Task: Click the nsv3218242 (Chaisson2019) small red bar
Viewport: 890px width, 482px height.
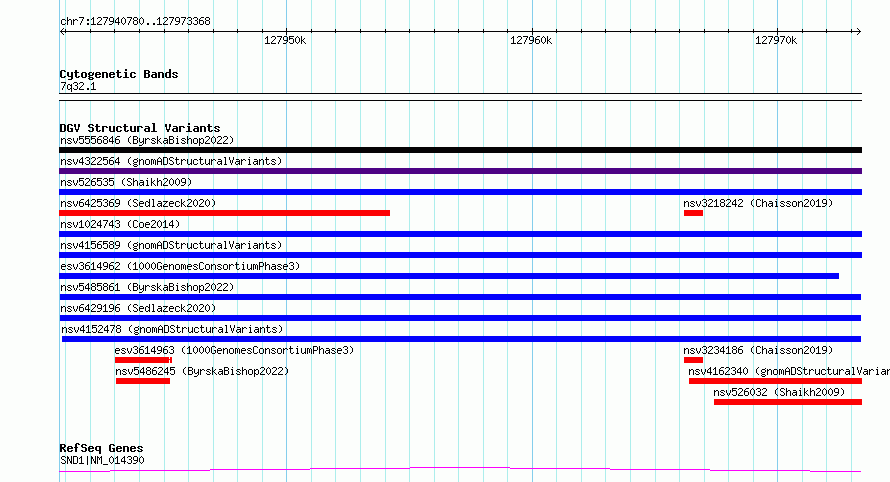Action: [x=693, y=213]
